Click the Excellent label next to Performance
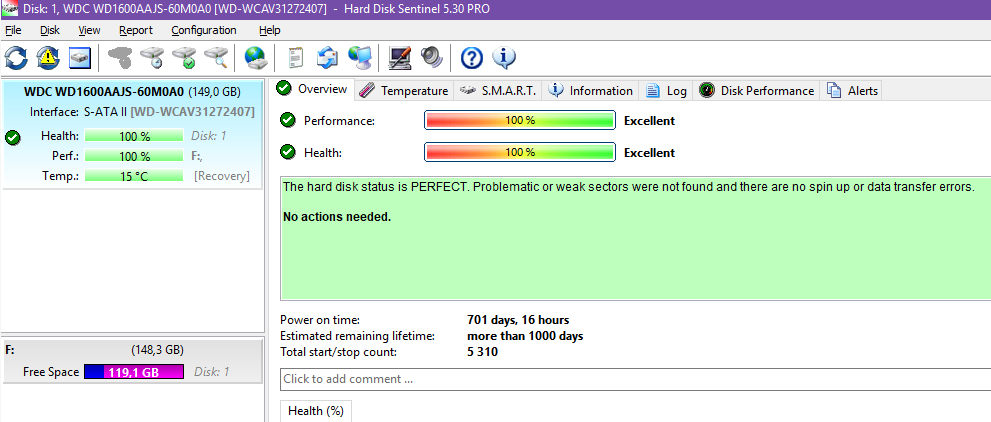The height and width of the screenshot is (422, 991). 649,121
